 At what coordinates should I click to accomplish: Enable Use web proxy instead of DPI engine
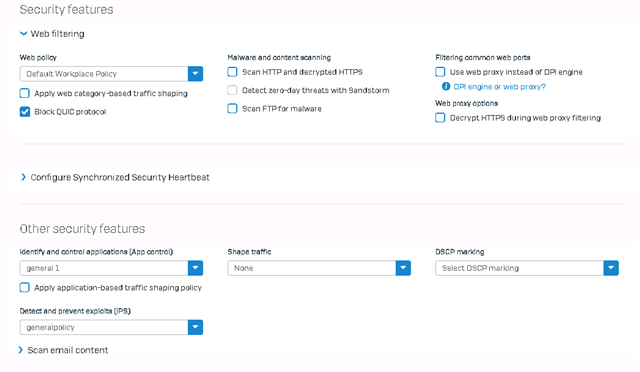pos(440,72)
